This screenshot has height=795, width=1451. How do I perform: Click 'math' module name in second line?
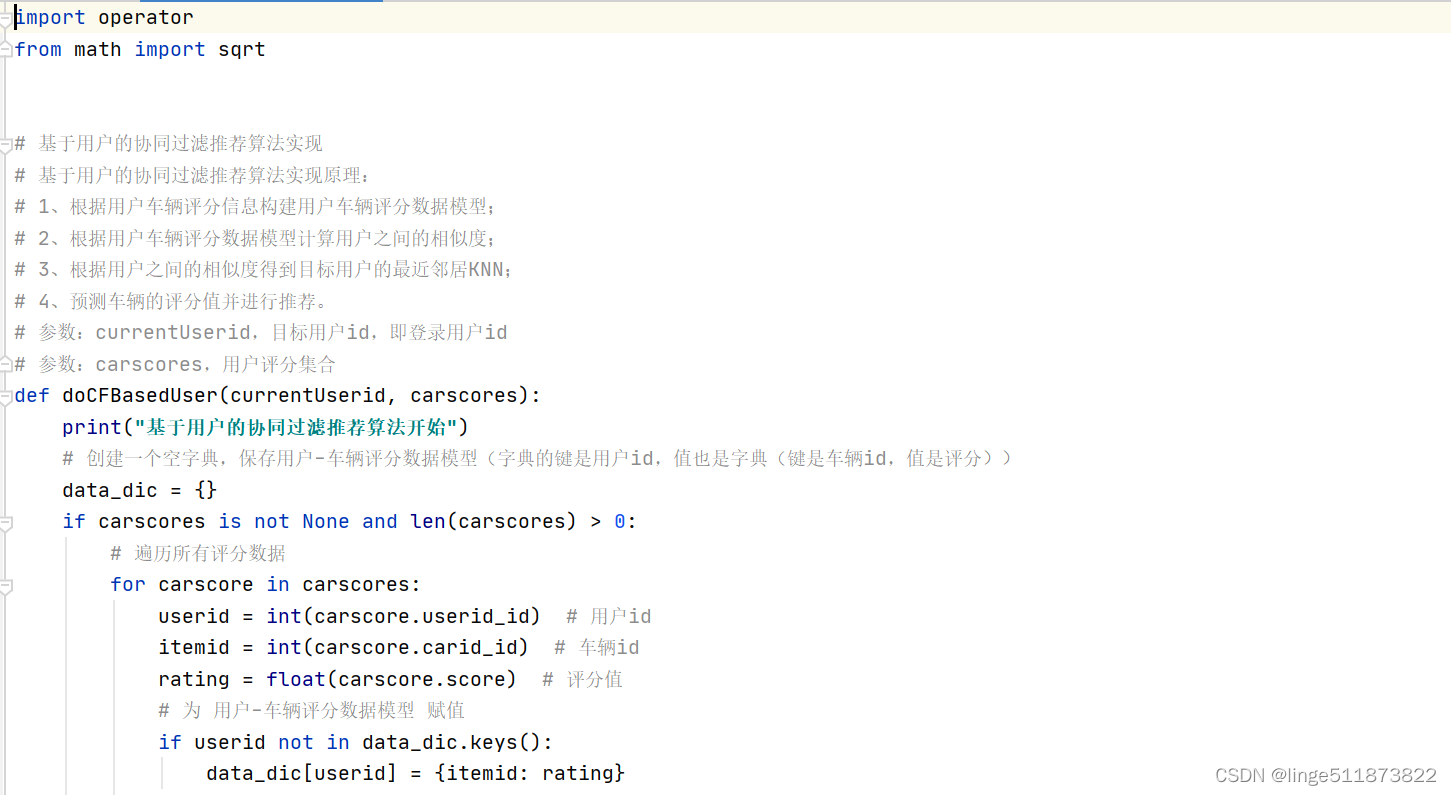tap(98, 50)
